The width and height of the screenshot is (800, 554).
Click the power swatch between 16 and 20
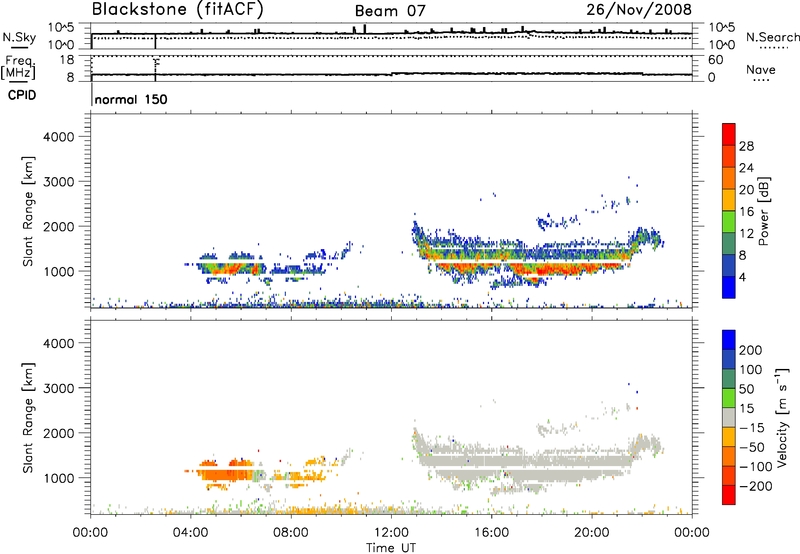point(729,200)
